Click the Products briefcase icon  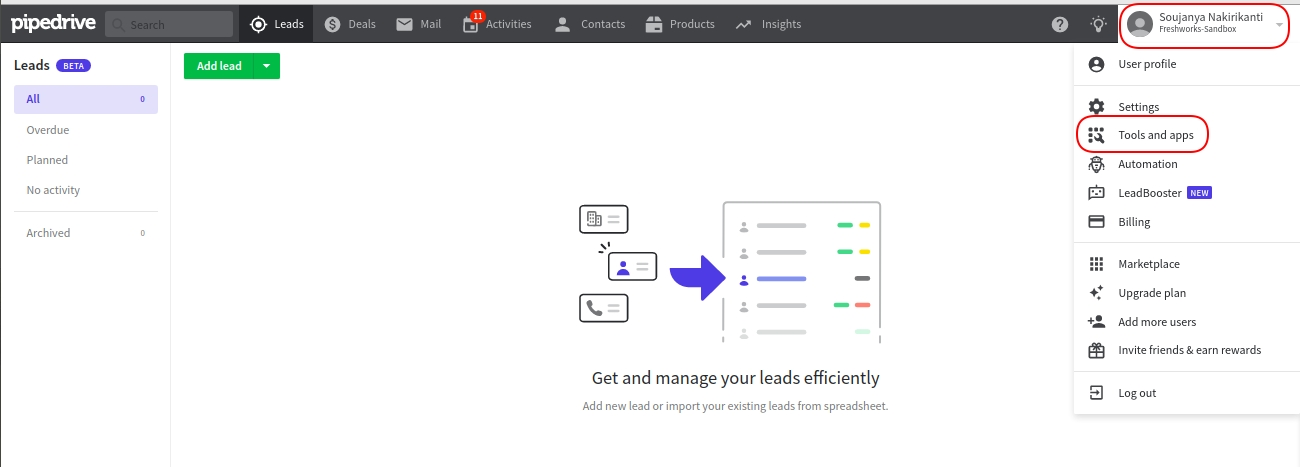coord(654,24)
